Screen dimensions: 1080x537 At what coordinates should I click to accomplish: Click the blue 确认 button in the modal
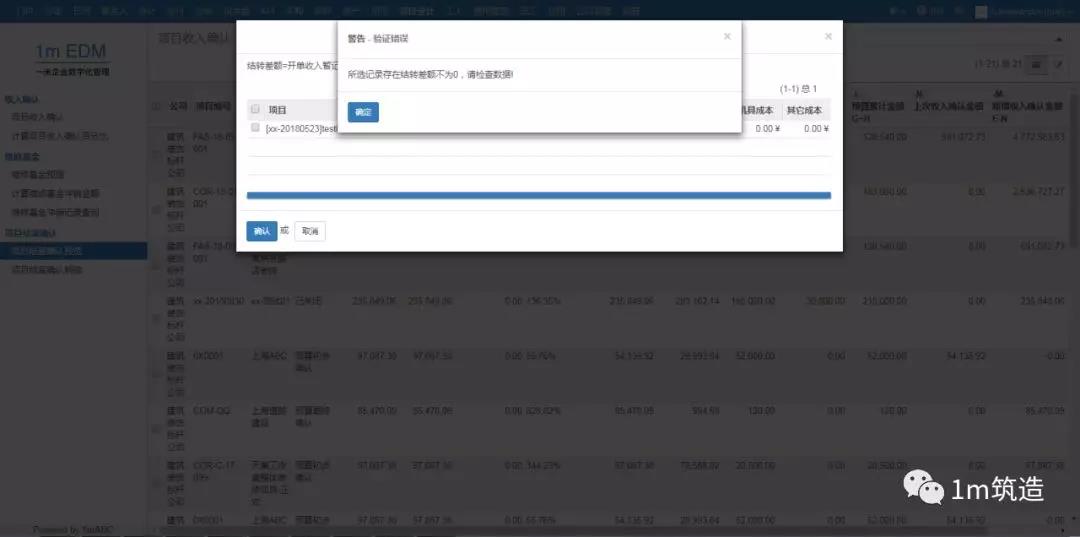point(262,231)
